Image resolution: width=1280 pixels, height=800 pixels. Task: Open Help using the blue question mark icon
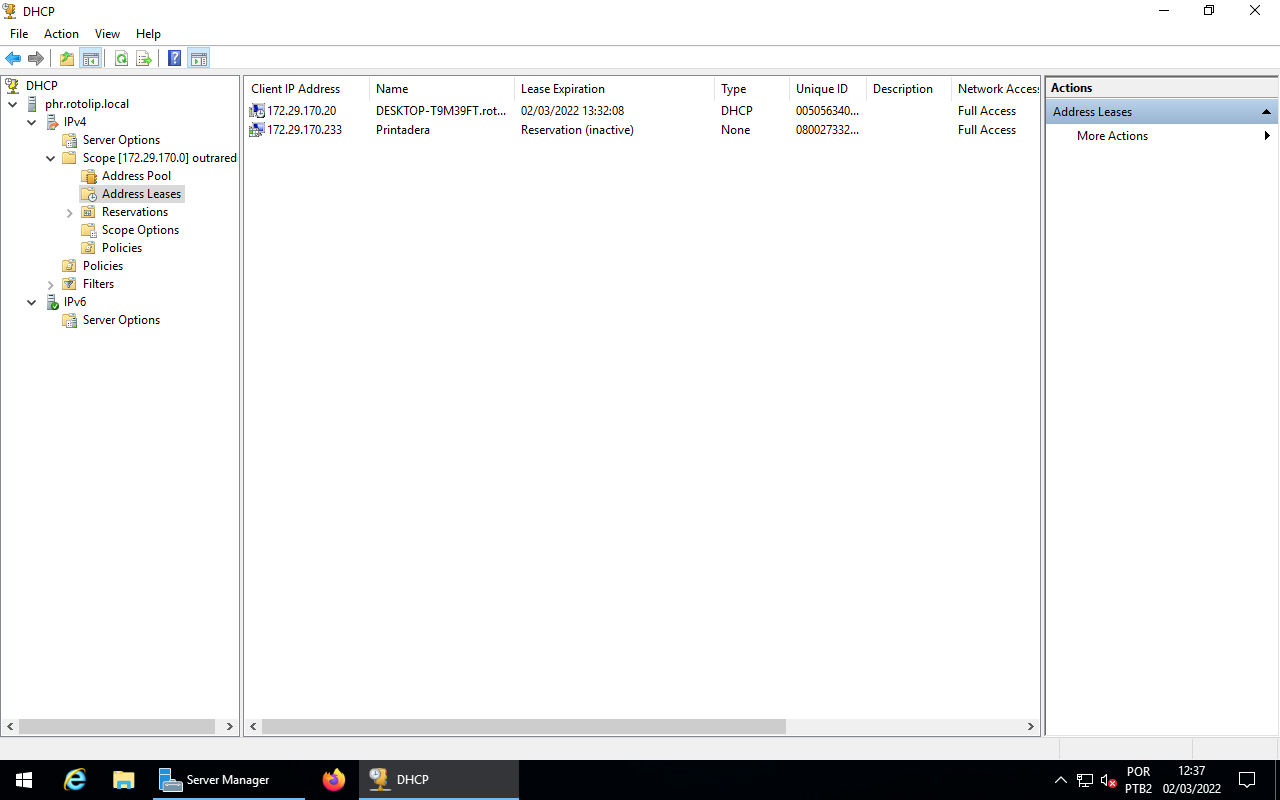[174, 58]
